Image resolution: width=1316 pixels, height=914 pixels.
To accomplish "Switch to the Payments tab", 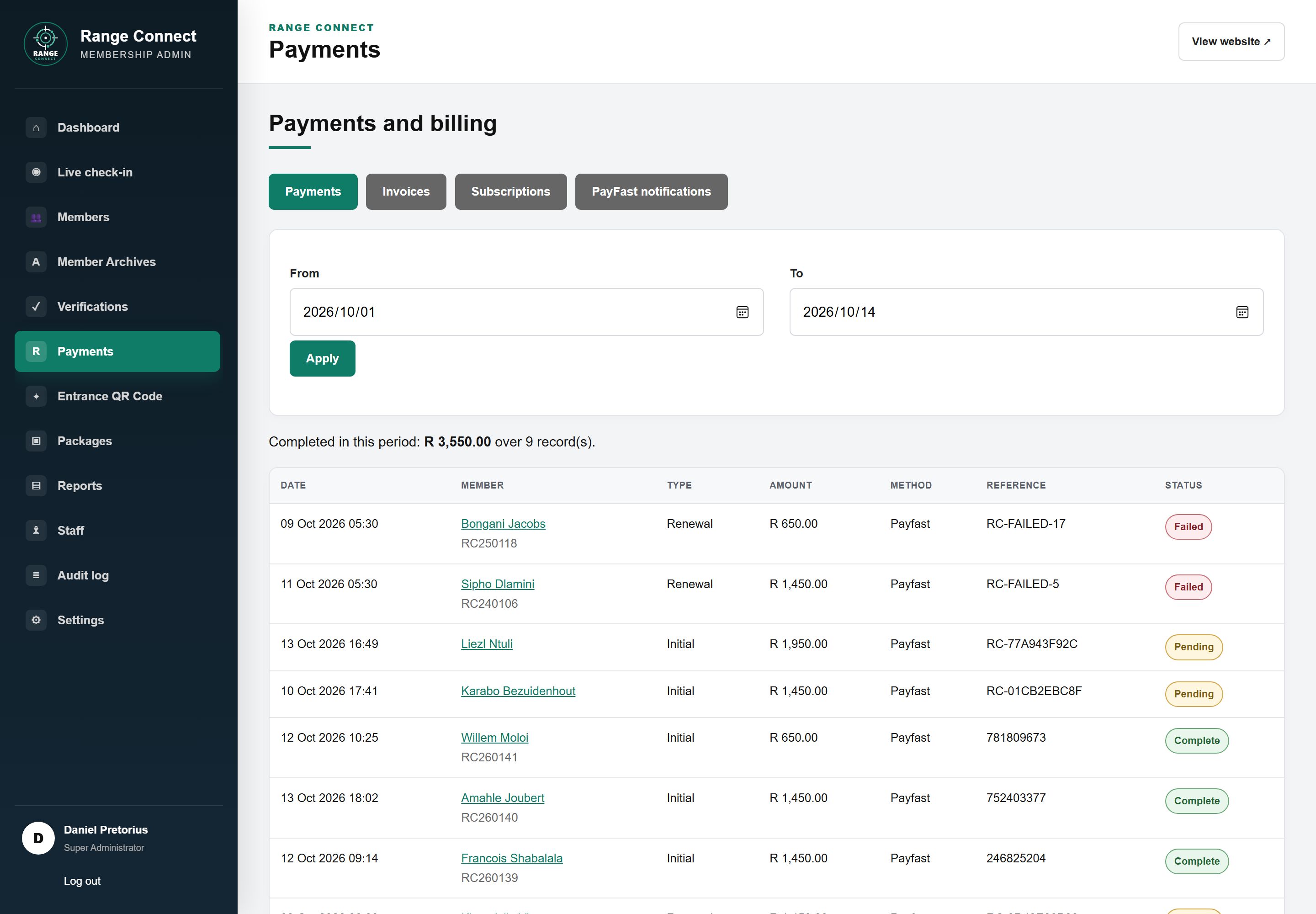I will 313,192.
